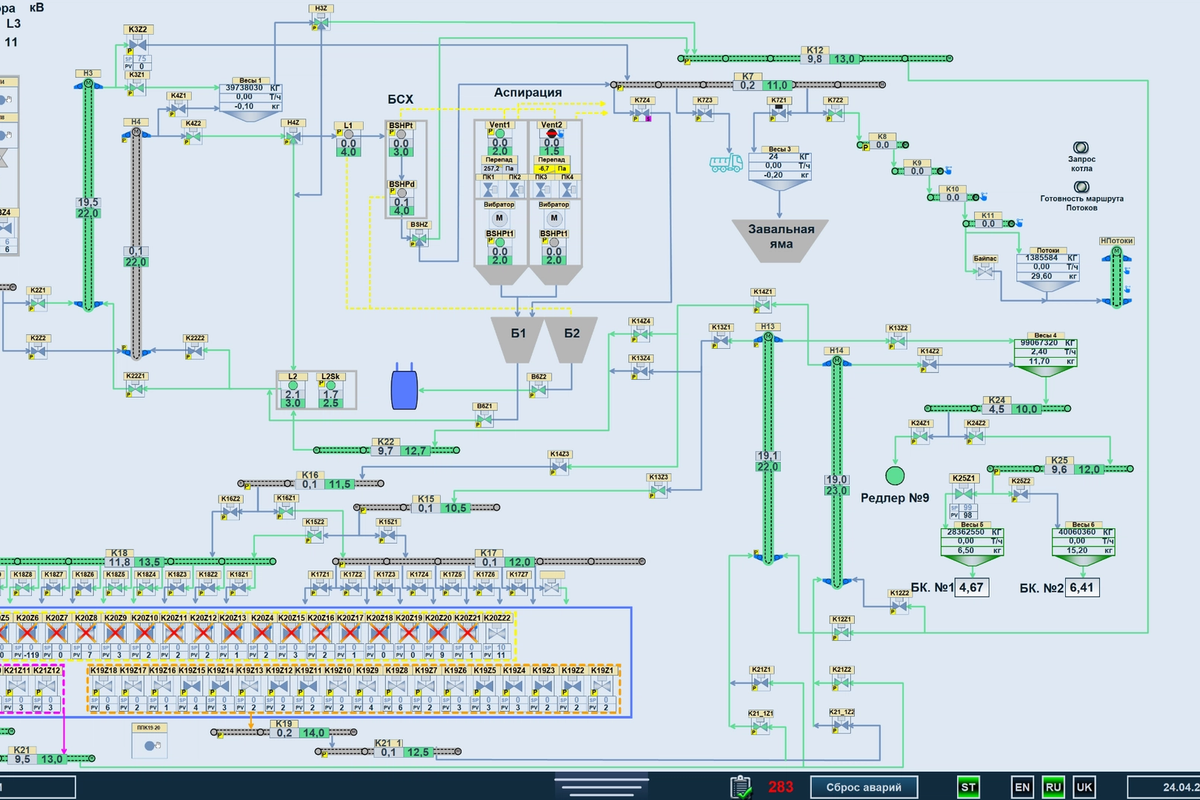The width and height of the screenshot is (1200, 800).
Task: Click the blue tank icon
Action: point(404,389)
